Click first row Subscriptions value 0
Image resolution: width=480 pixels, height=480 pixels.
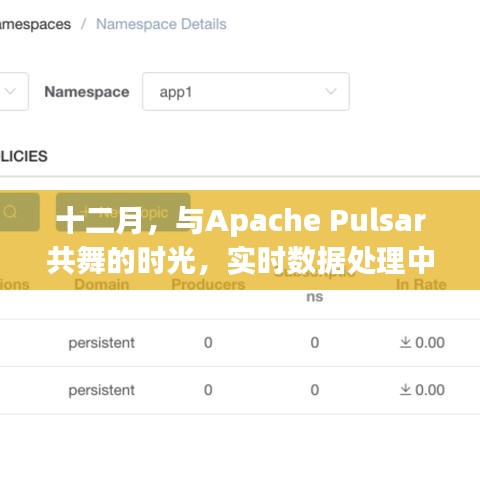[315, 343]
